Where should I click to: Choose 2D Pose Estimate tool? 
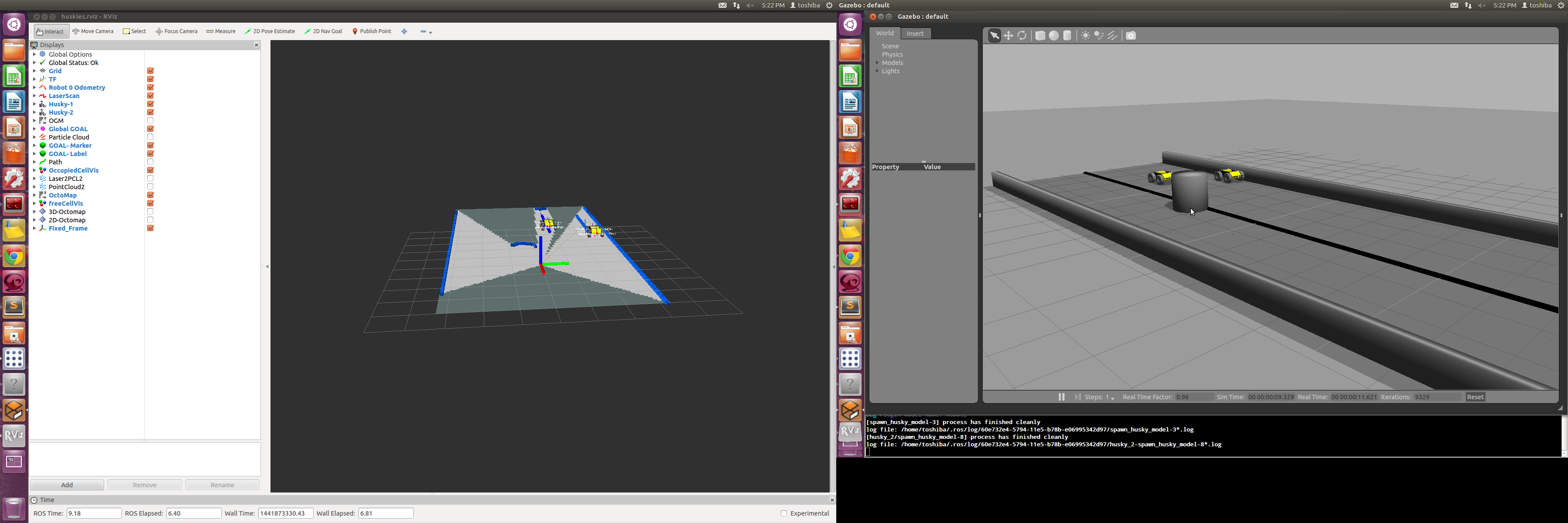[x=270, y=31]
